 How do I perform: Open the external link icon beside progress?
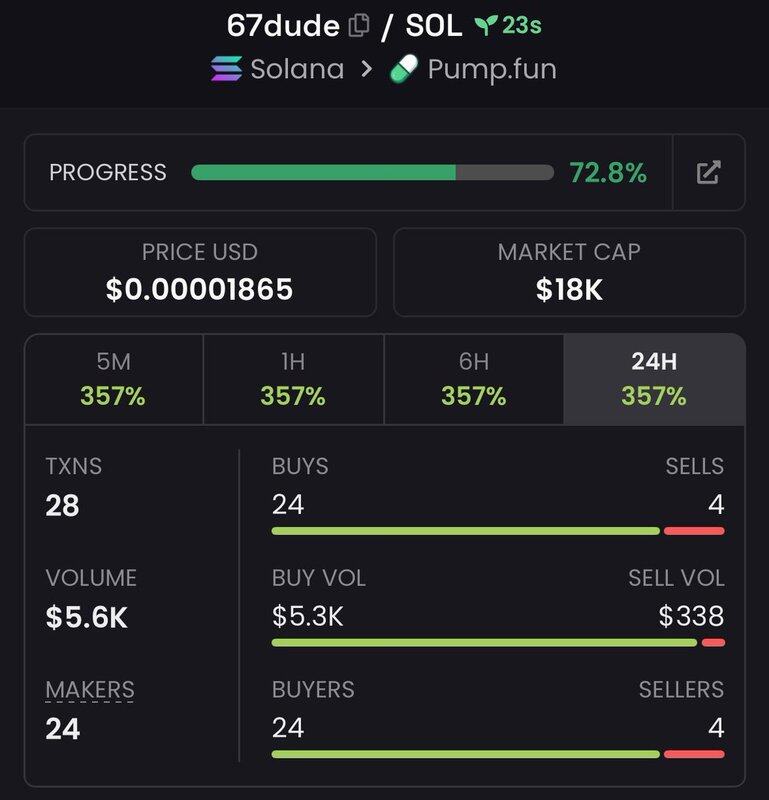tap(708, 172)
